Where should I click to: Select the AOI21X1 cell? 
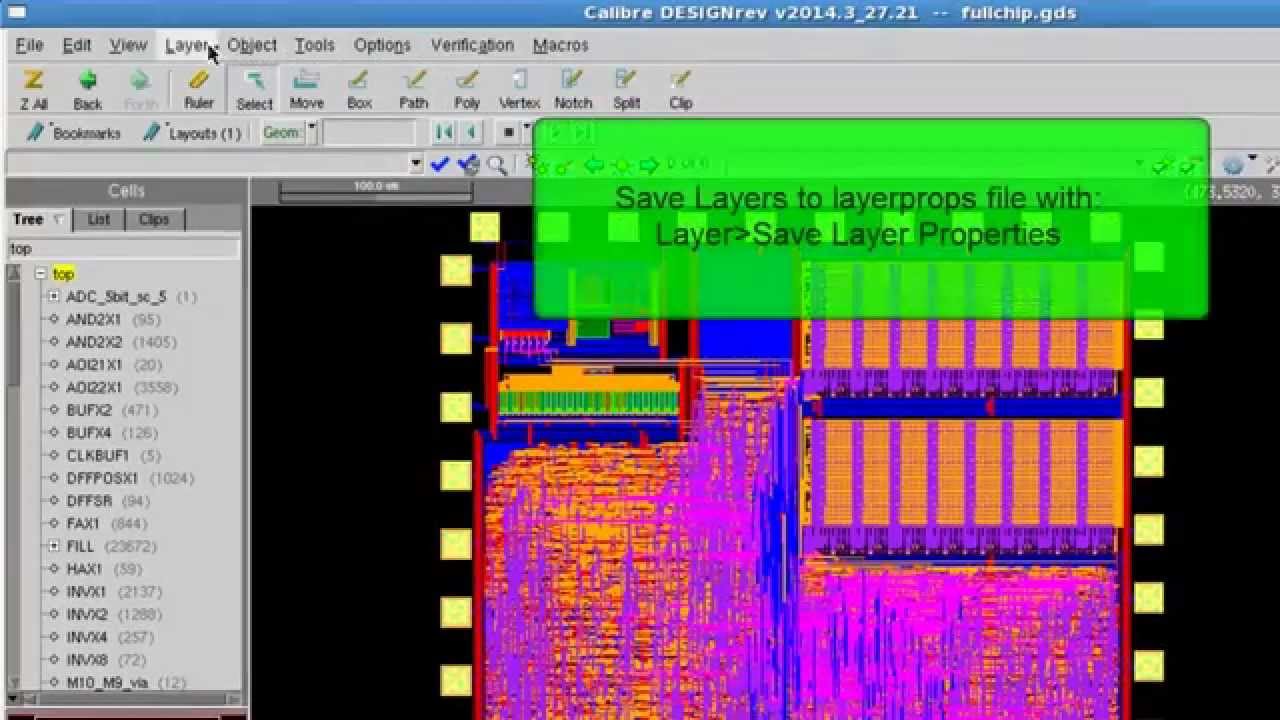[94, 365]
